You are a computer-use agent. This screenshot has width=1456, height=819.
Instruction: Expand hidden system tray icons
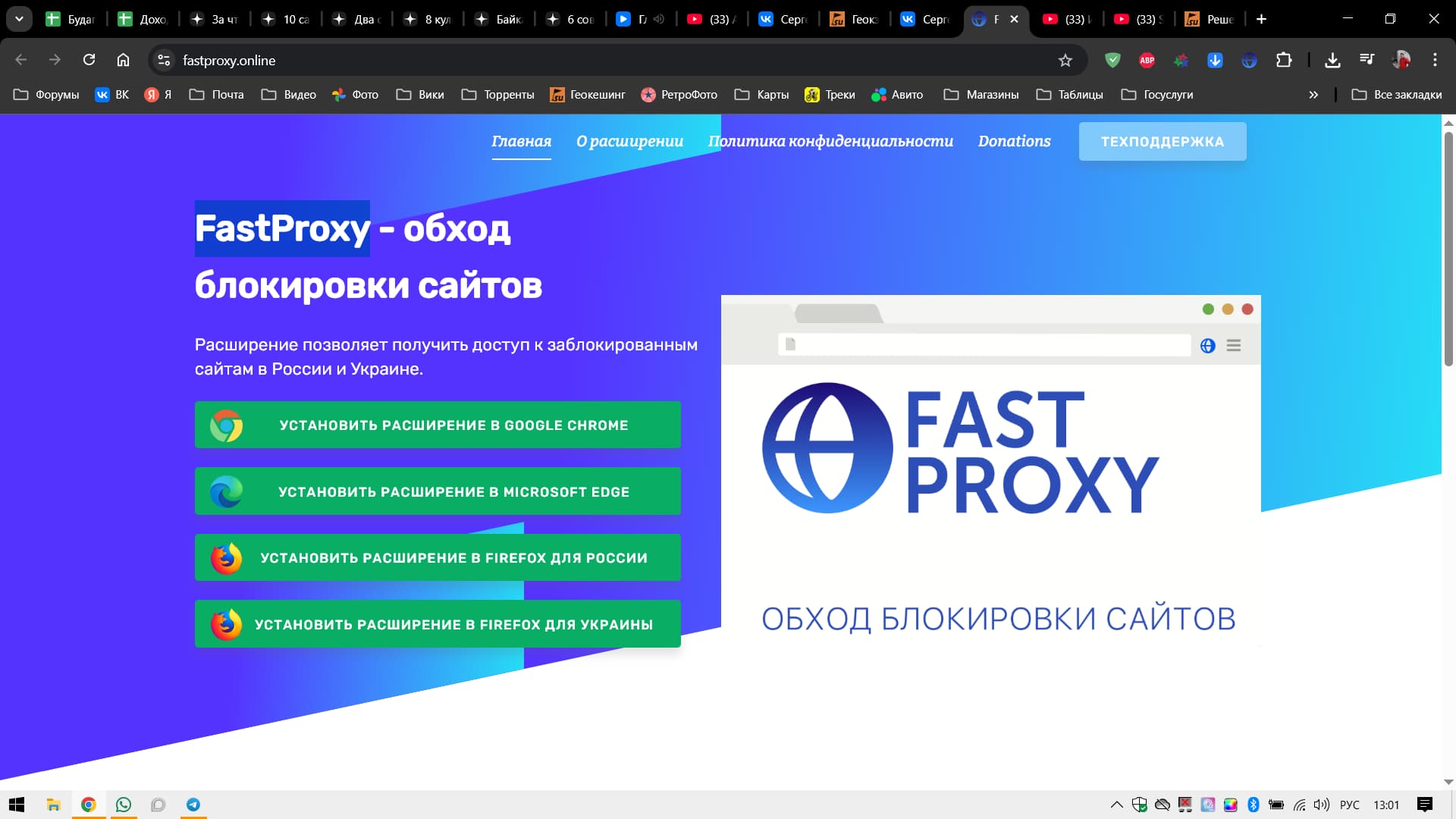point(1116,805)
